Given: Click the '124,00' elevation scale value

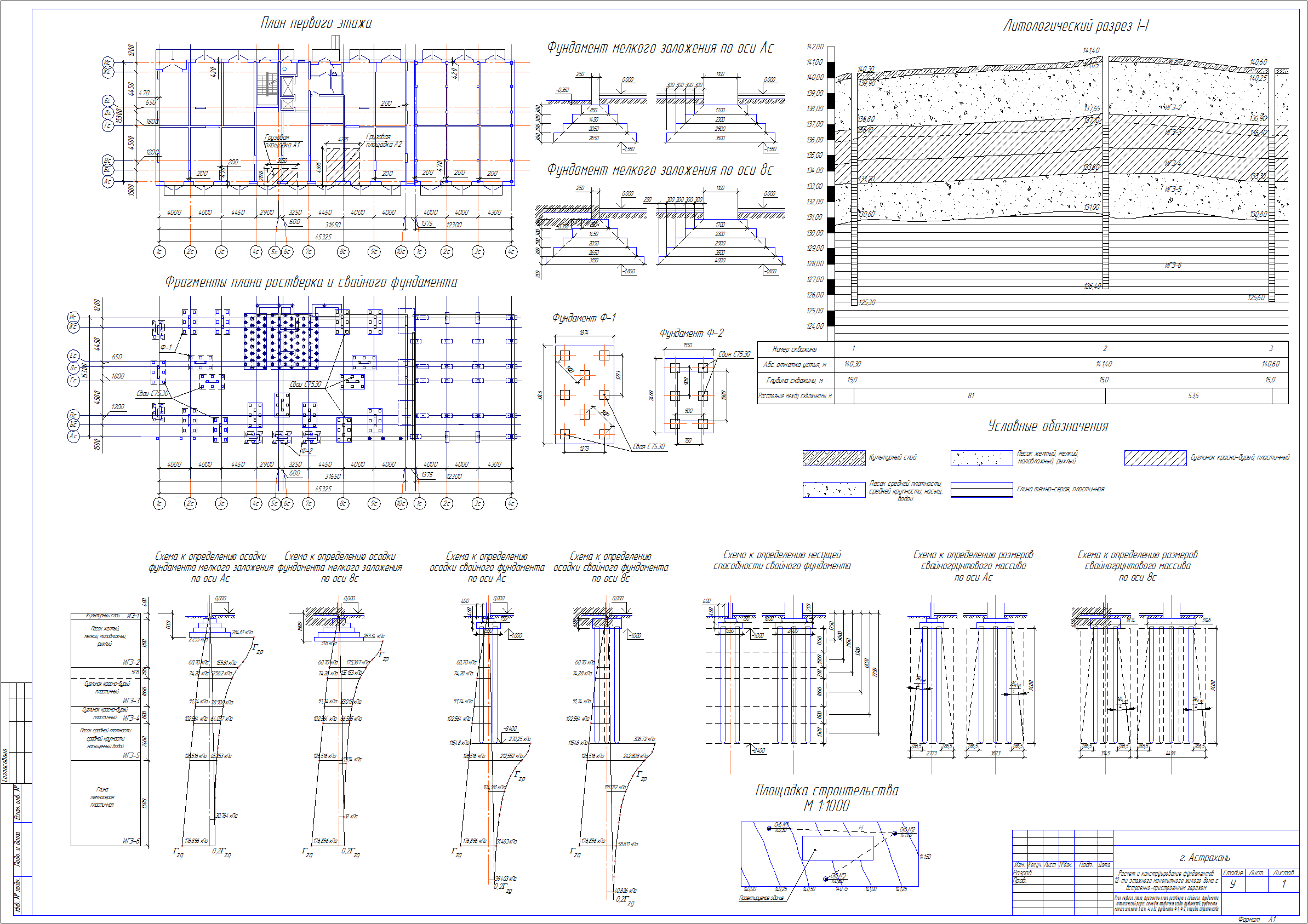Looking at the screenshot, I should [x=815, y=326].
